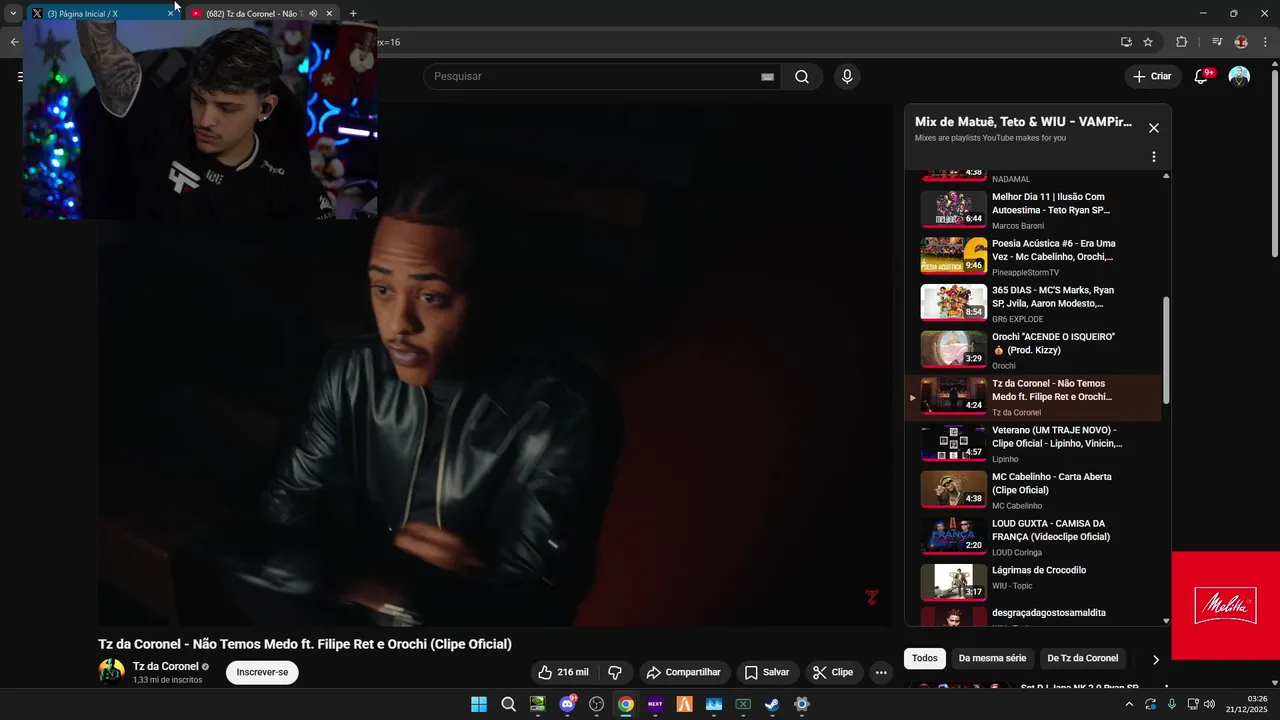1280x720 pixels.
Task: Click the Salvar save button
Action: click(x=767, y=672)
